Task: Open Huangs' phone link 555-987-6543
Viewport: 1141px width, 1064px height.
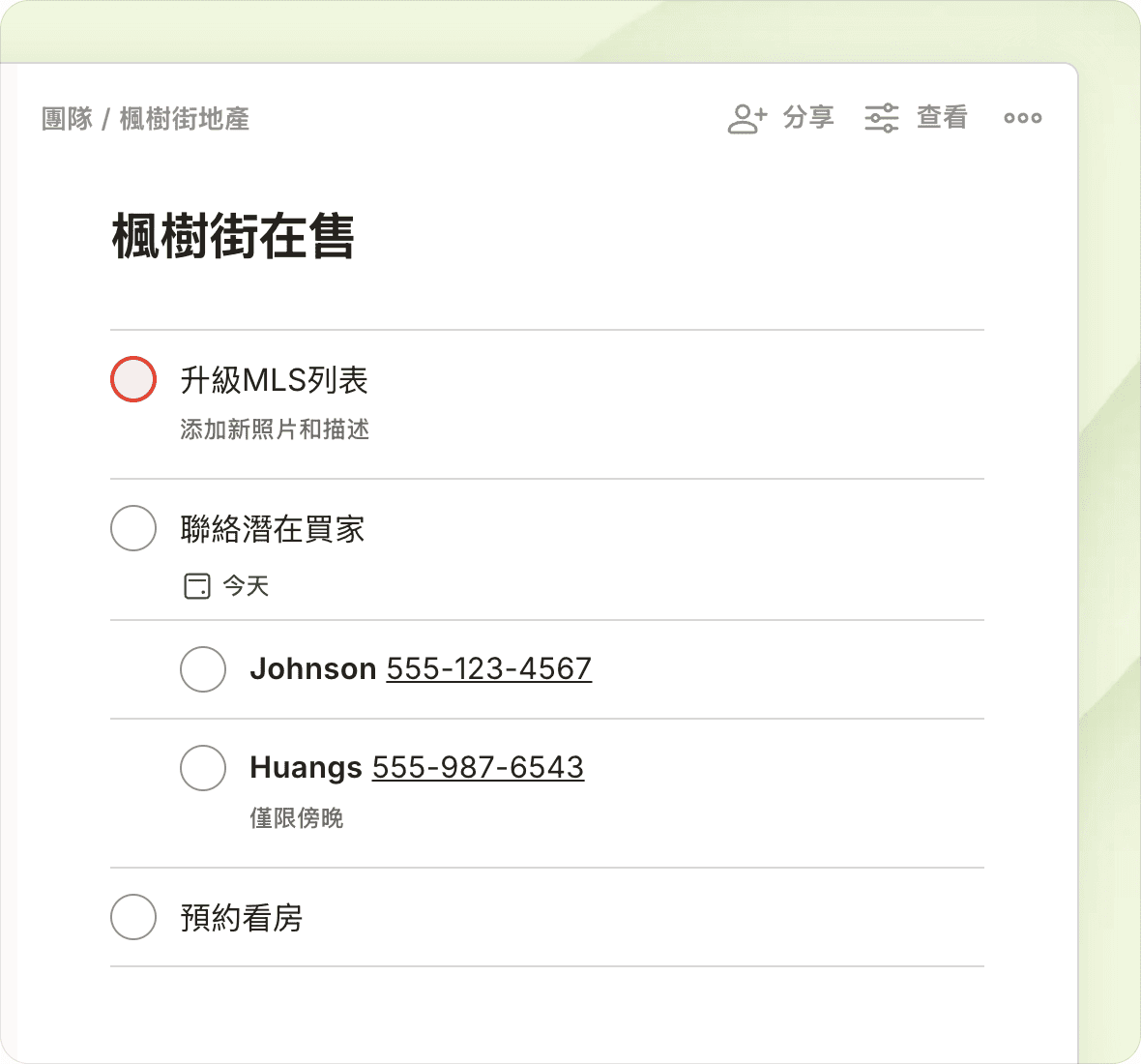Action: coord(478,768)
